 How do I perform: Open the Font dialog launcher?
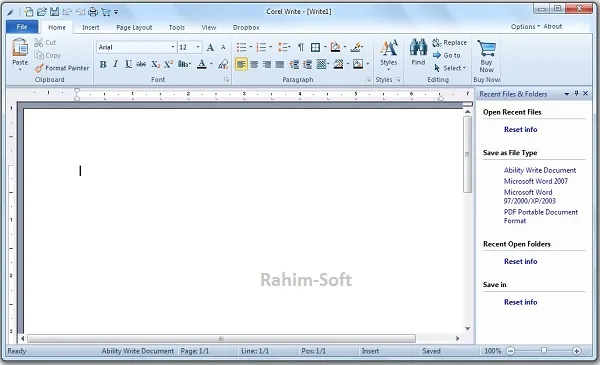point(226,80)
